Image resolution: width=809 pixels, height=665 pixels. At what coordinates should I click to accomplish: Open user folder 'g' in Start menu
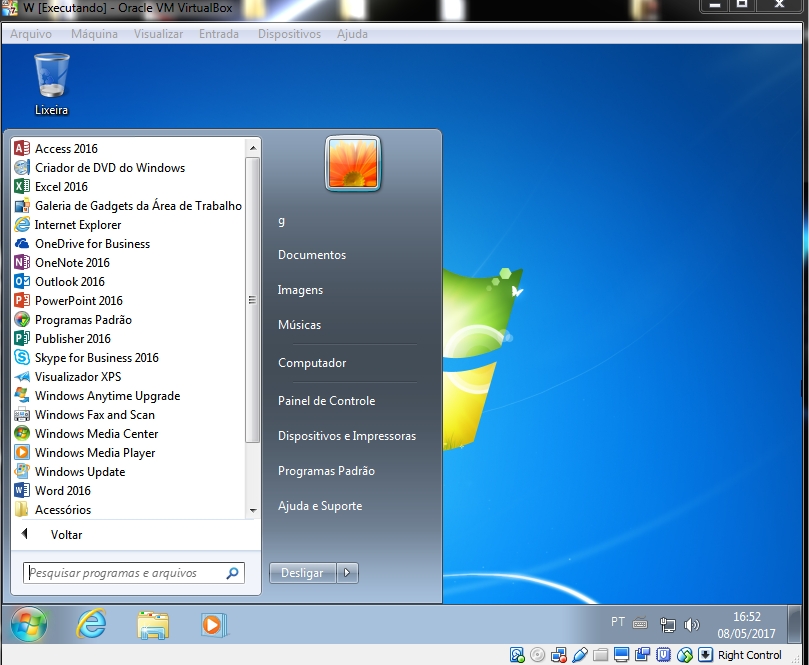tap(281, 221)
